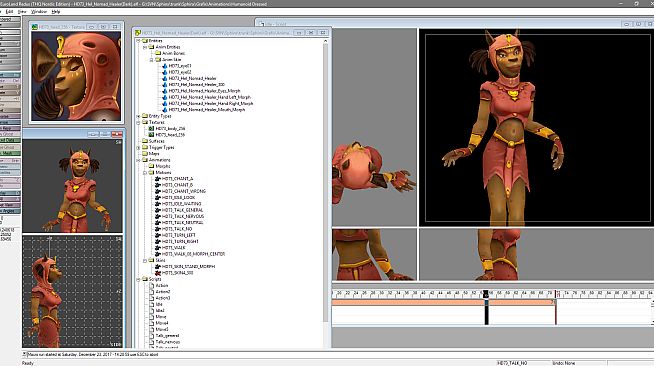Select HD73_TALK_GENERAL motion icon
654x366 pixels.
pos(158,210)
